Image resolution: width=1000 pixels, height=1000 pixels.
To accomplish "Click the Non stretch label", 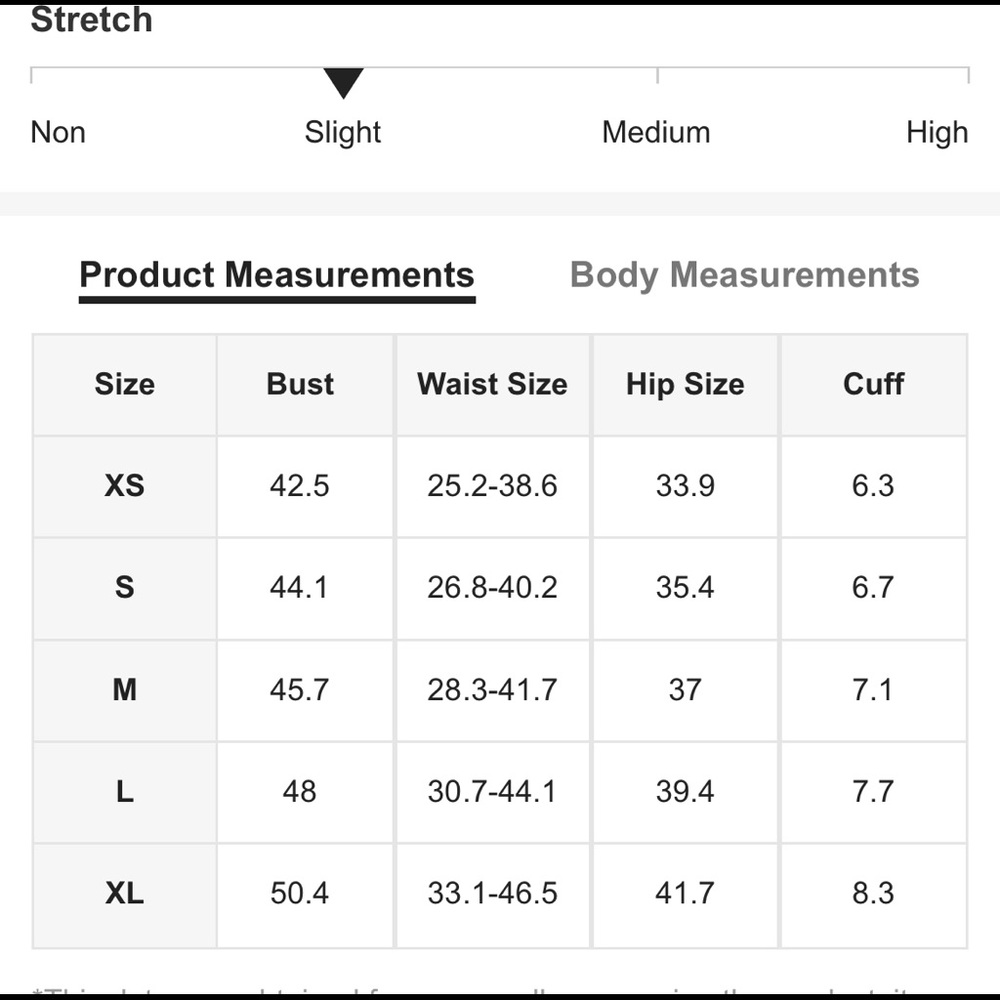I will [58, 132].
